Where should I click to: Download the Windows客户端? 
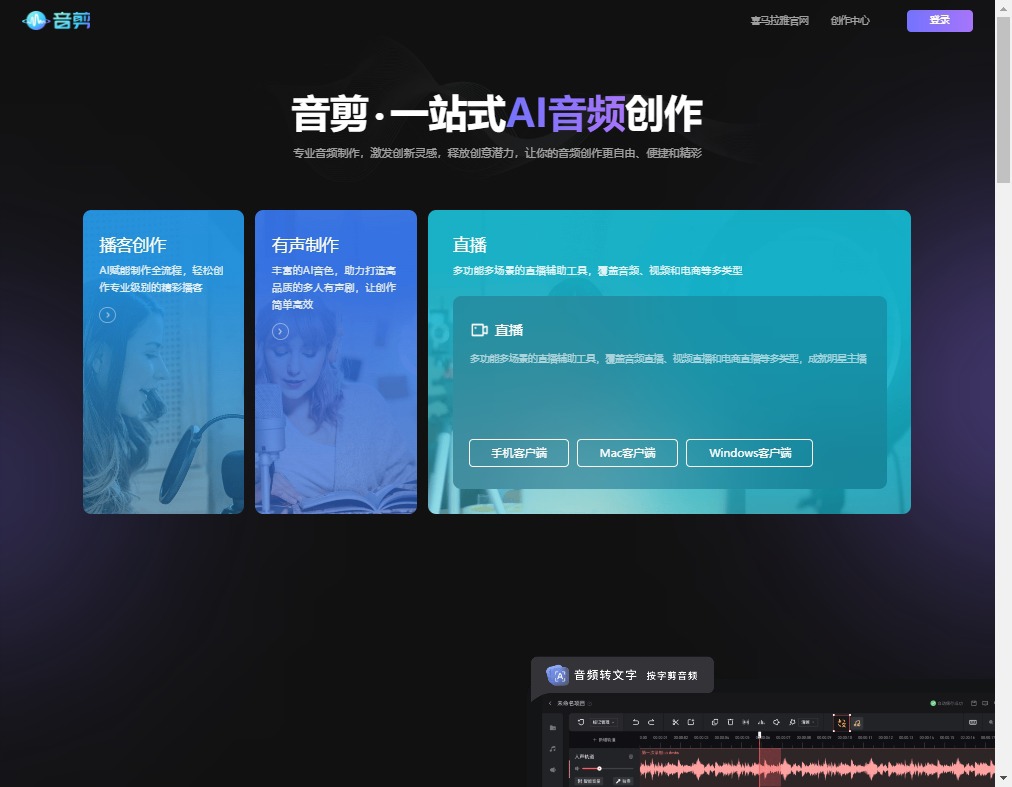(x=749, y=453)
